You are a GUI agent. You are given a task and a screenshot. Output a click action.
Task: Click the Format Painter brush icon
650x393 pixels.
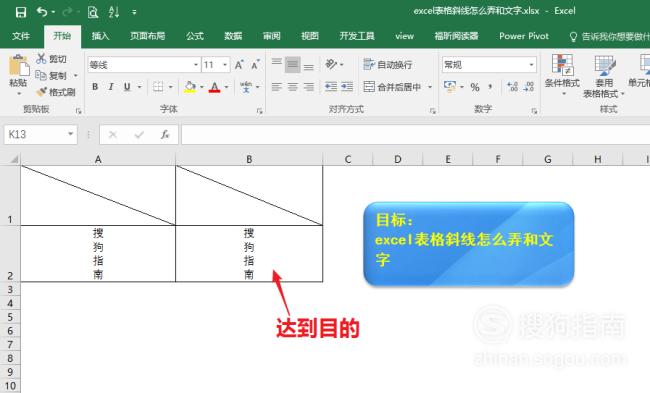pos(41,92)
